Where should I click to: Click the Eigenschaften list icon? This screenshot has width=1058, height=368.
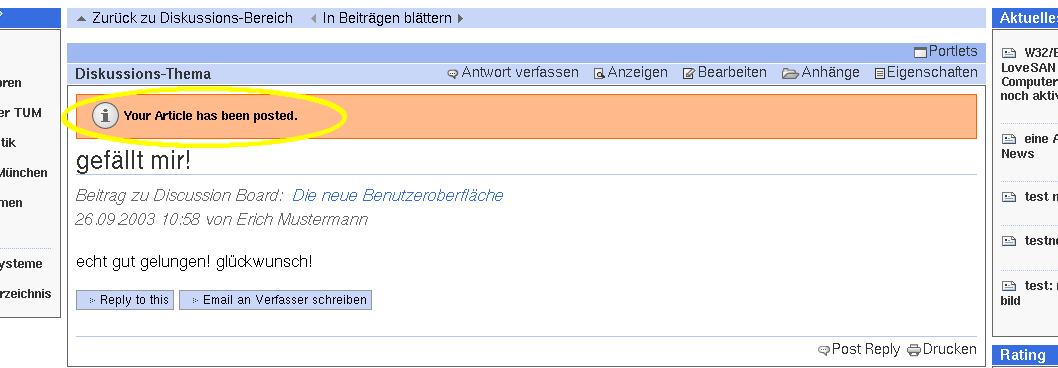click(x=880, y=73)
